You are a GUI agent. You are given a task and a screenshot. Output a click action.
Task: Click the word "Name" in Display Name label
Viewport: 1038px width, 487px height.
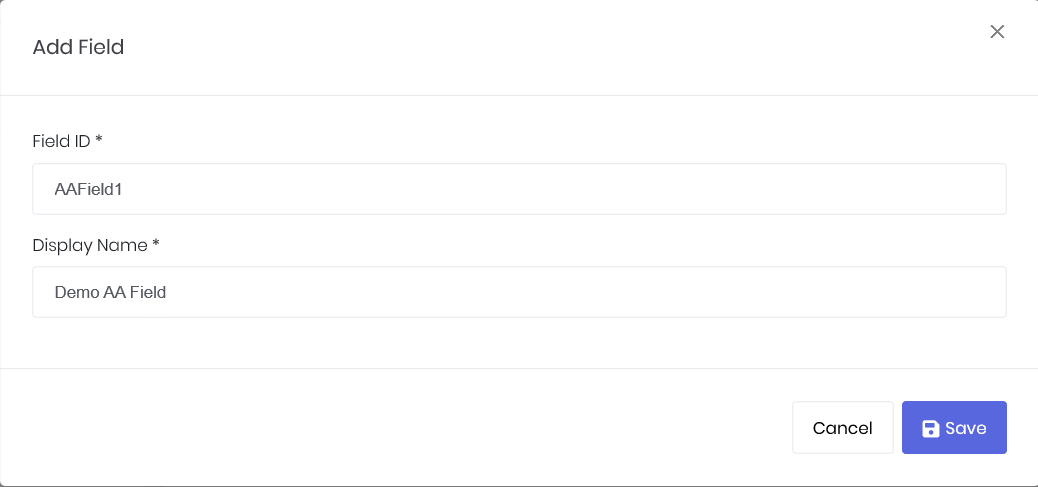click(x=123, y=245)
